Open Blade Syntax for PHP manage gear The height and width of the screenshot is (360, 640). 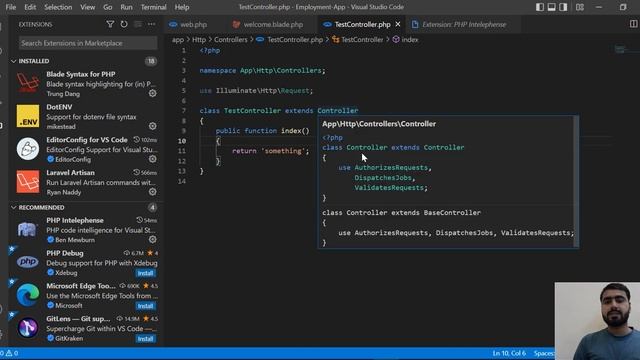(x=153, y=93)
